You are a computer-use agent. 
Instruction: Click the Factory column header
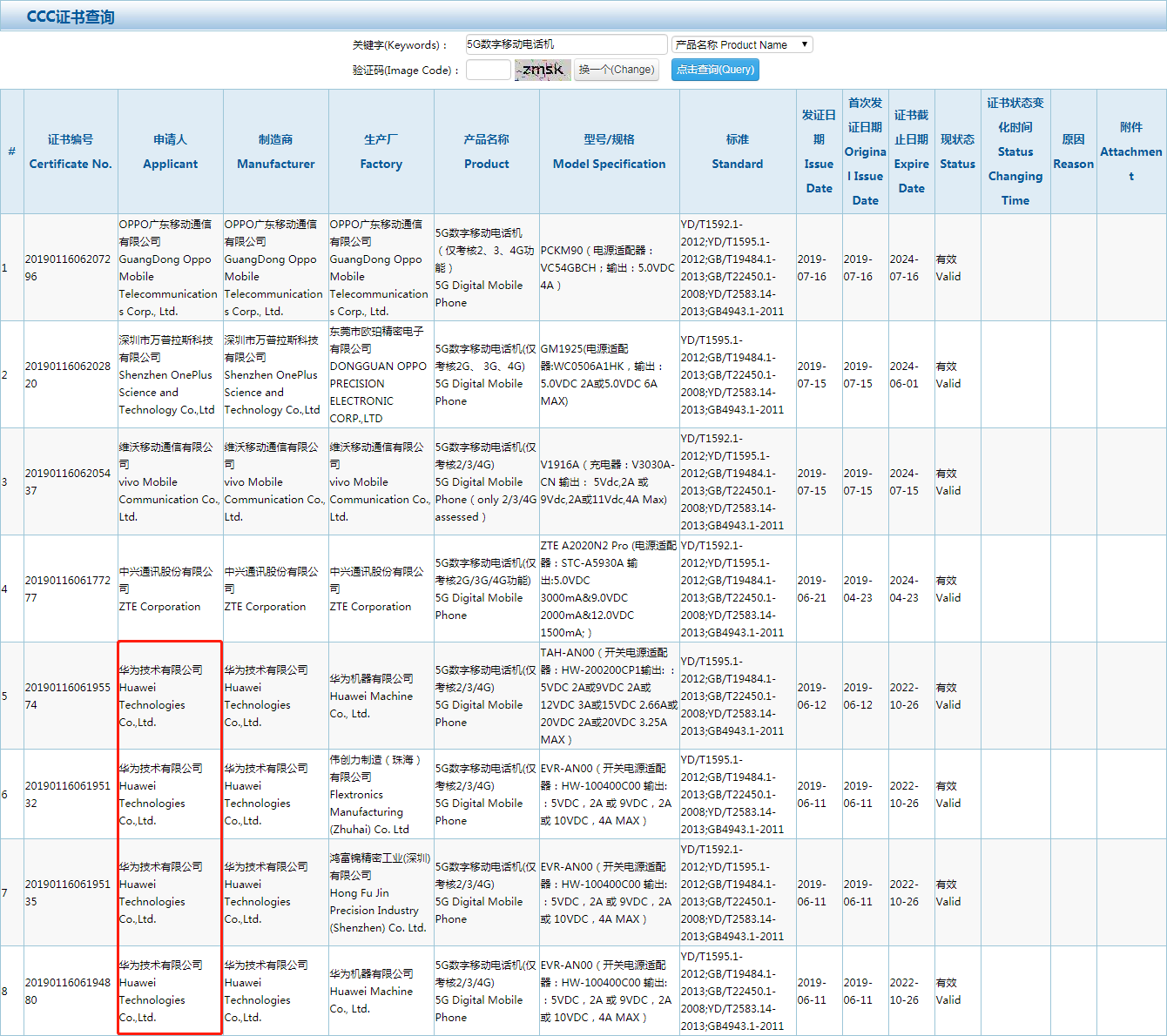(x=381, y=151)
